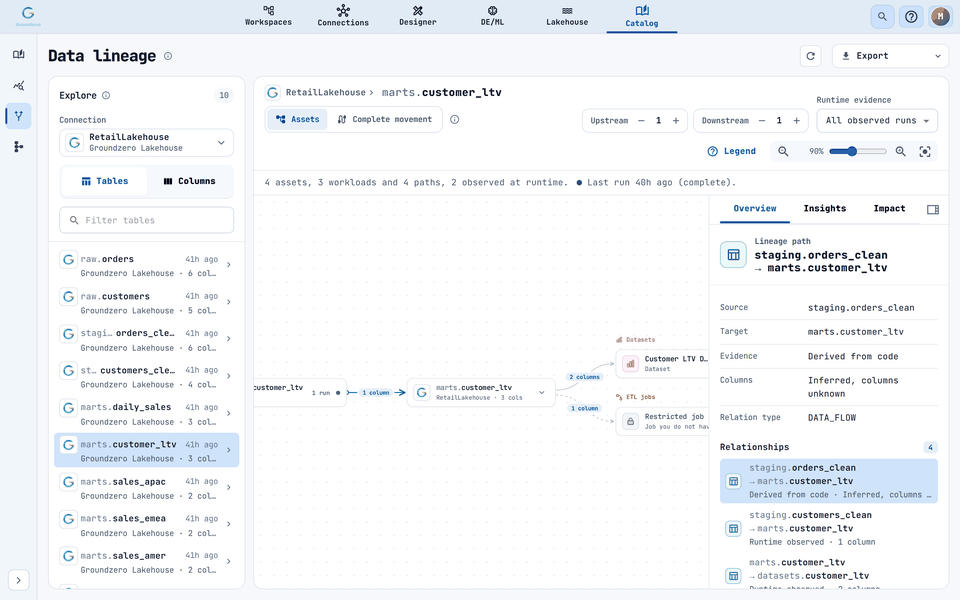Expand the marts.customer_ltv graph node
The image size is (960, 600).
click(542, 392)
